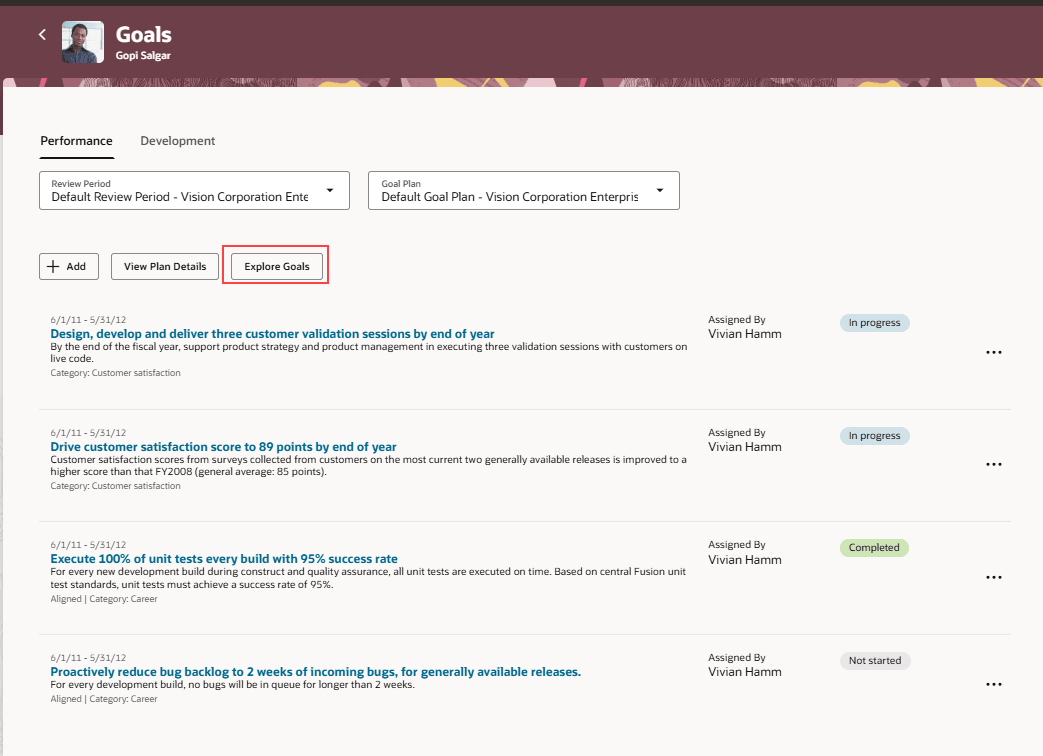1043x756 pixels.
Task: Click the Add button to create a goal
Action: 68,266
